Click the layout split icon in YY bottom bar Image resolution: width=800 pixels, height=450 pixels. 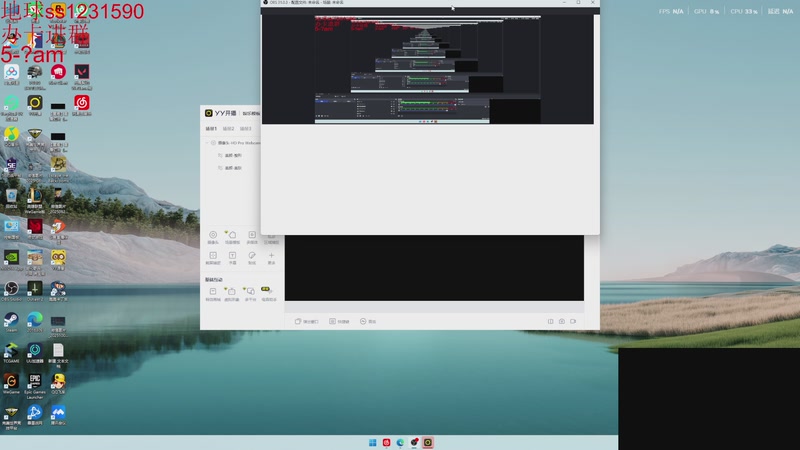[551, 321]
